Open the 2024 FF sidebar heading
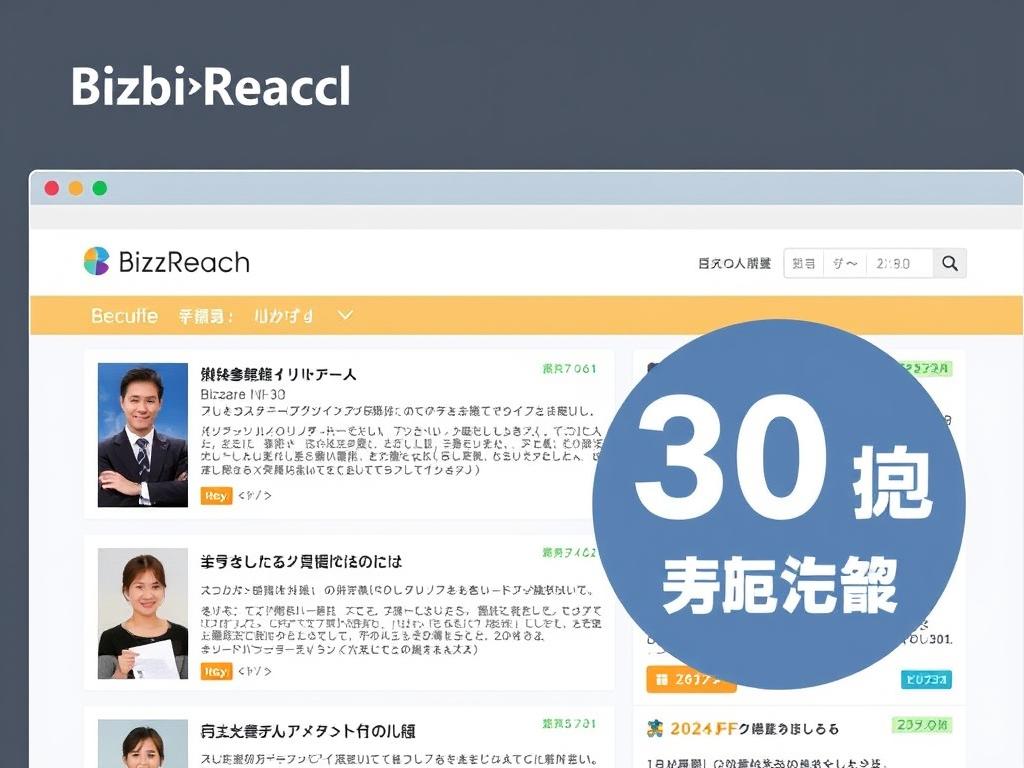This screenshot has width=1024, height=768. pyautogui.click(x=754, y=729)
